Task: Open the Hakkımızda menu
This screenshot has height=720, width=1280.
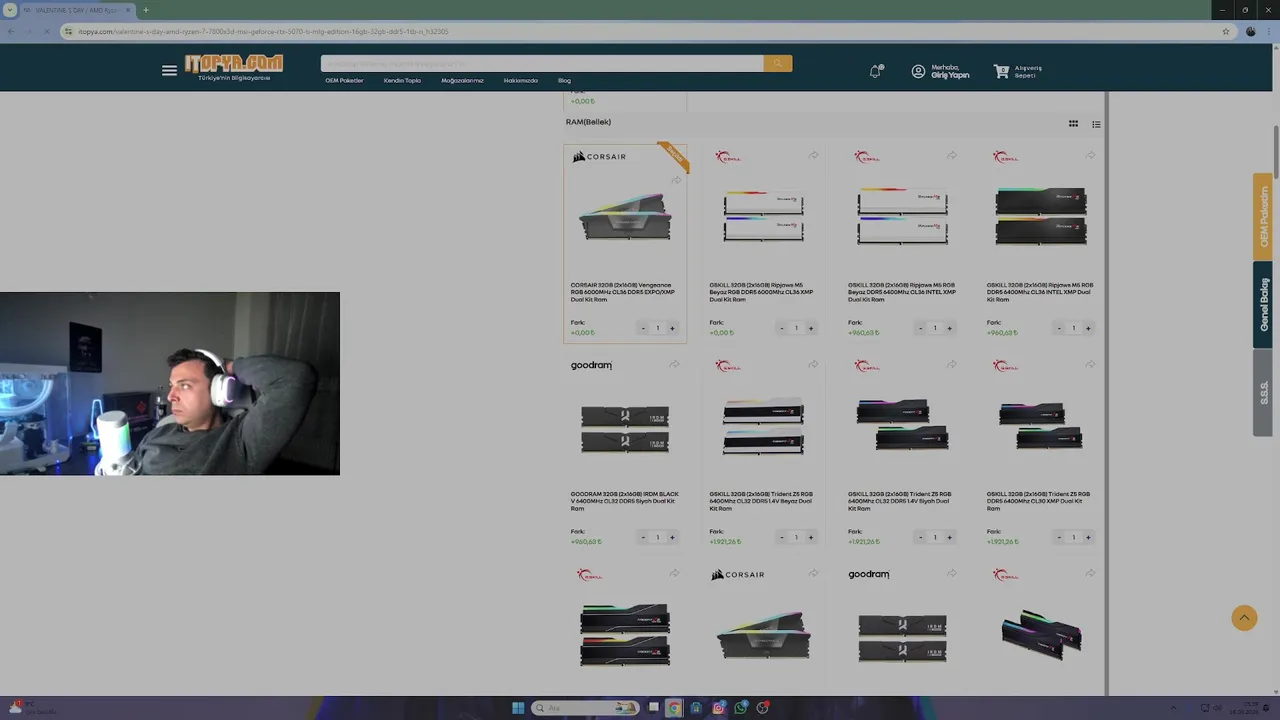Action: click(x=520, y=80)
